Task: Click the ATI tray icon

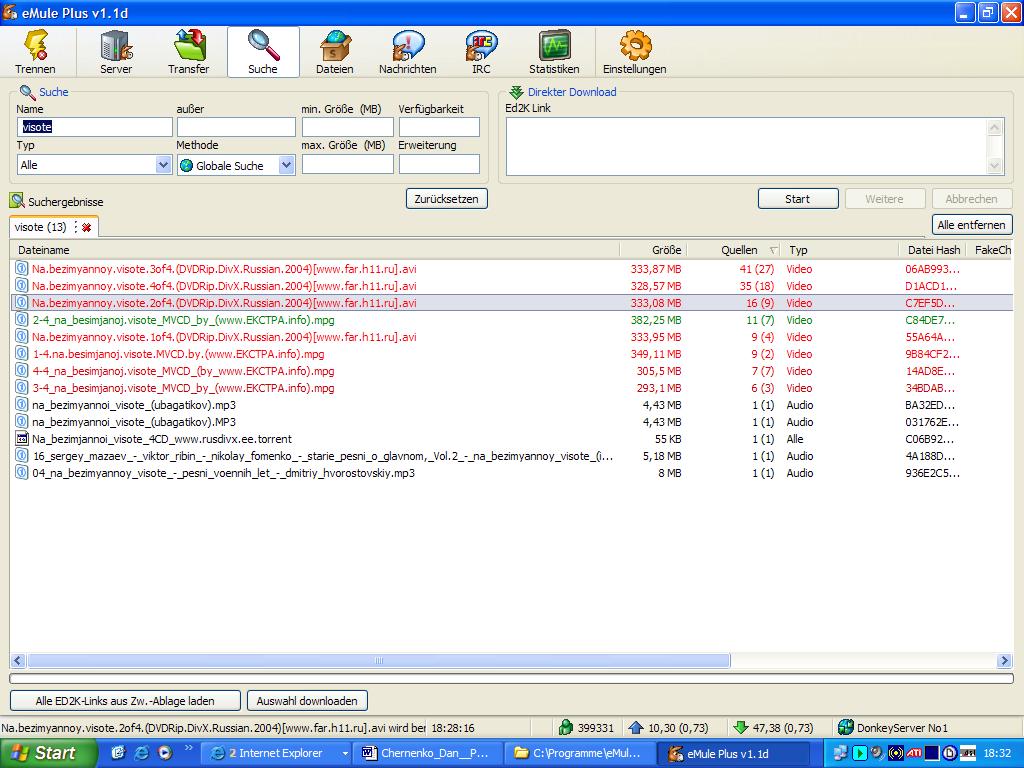Action: pos(914,753)
